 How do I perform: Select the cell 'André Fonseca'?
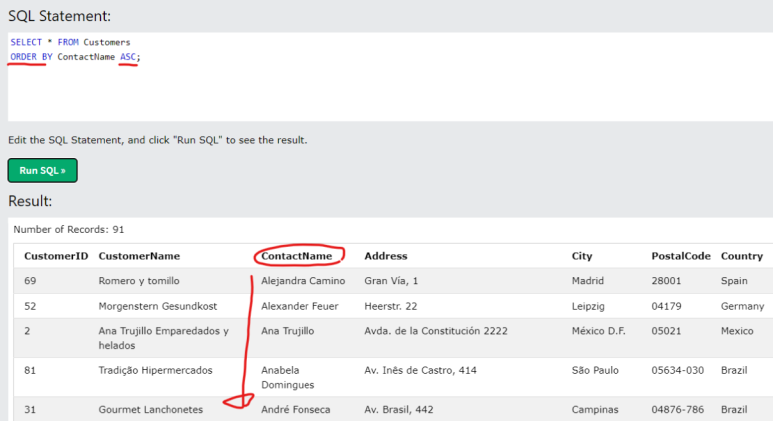point(296,410)
